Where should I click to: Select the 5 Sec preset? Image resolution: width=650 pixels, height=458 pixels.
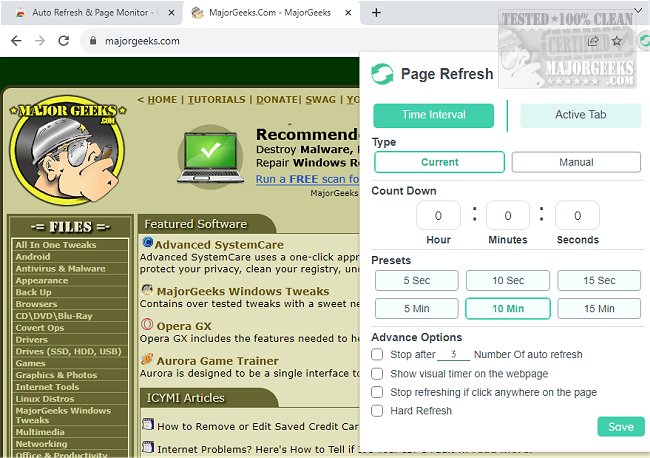click(417, 281)
